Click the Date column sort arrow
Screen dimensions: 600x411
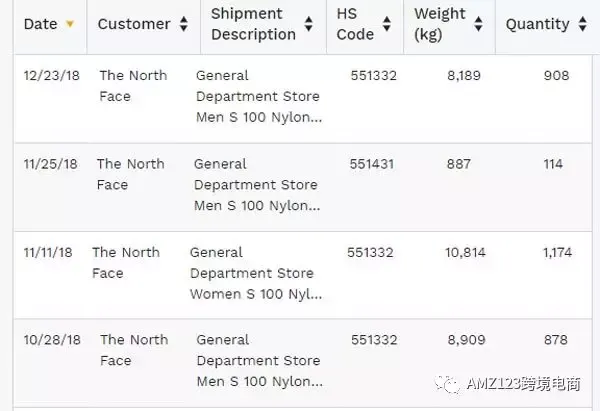tap(70, 24)
